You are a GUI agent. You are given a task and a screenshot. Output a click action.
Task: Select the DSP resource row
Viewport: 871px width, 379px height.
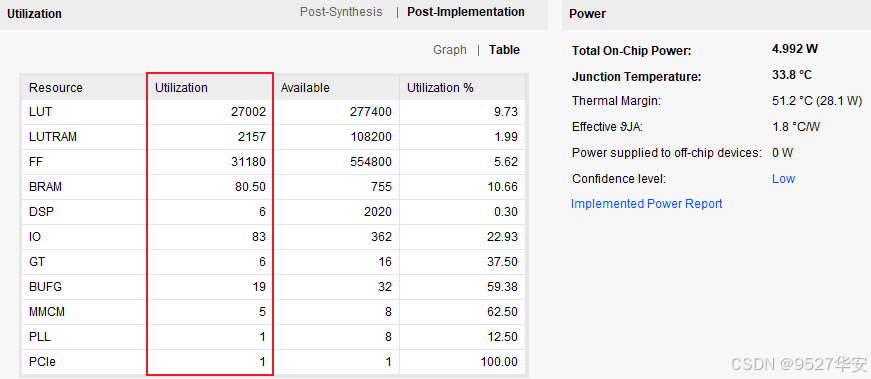[x=274, y=212]
